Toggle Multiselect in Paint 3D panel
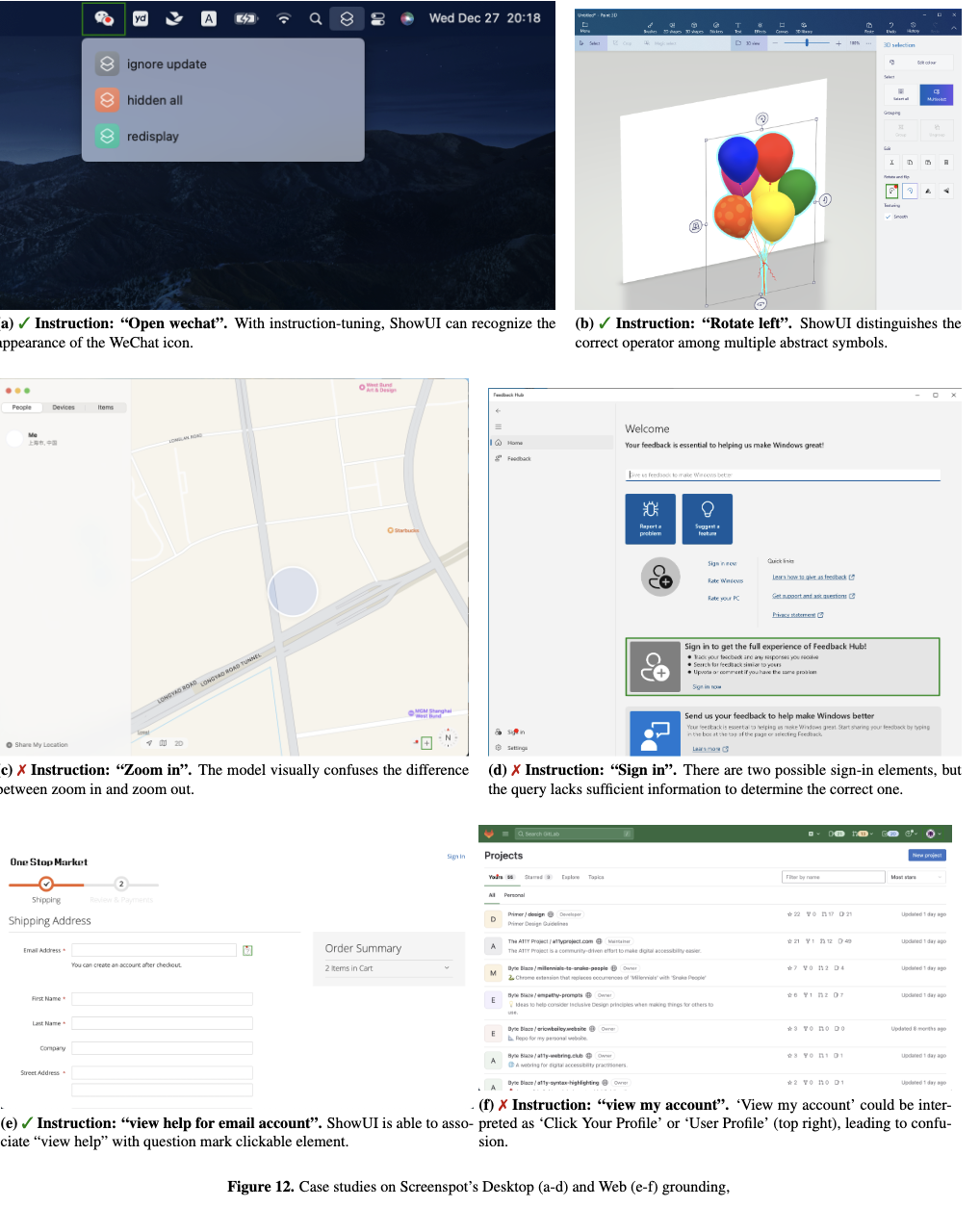 (x=937, y=94)
